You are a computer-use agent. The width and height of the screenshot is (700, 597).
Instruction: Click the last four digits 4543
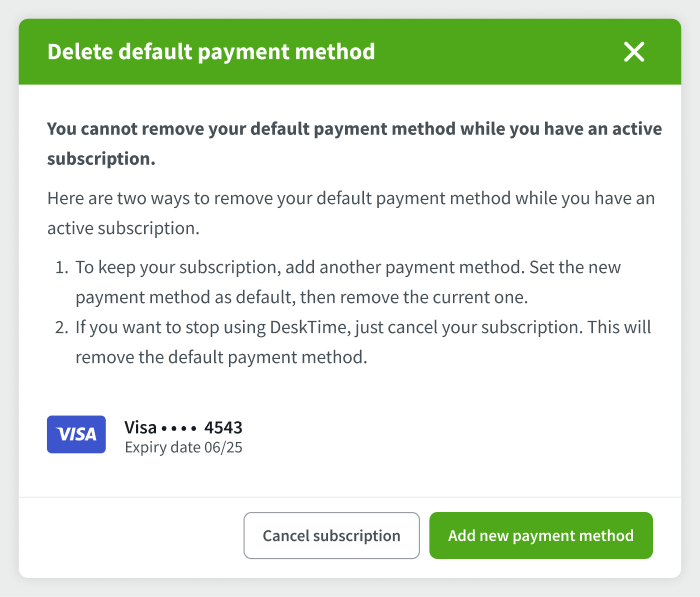tap(223, 427)
